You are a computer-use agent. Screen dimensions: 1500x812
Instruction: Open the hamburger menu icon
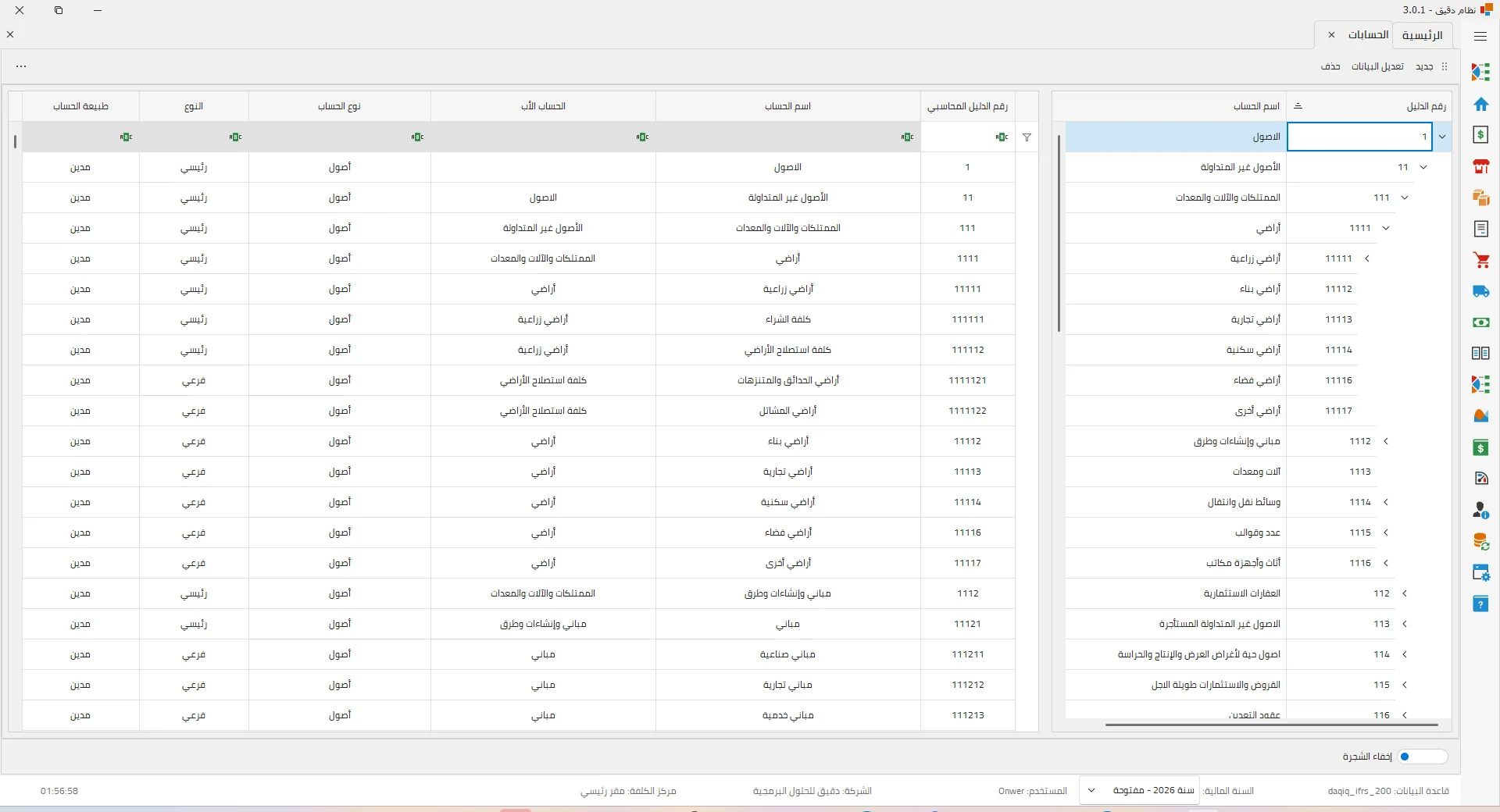click(x=1480, y=36)
